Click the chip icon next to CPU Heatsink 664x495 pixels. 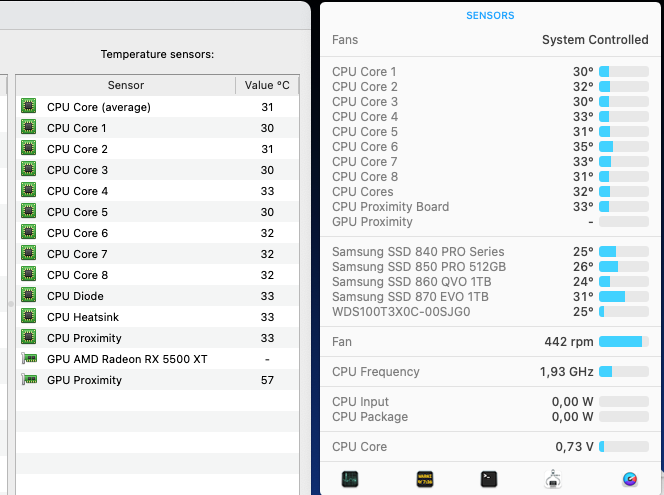point(29,317)
